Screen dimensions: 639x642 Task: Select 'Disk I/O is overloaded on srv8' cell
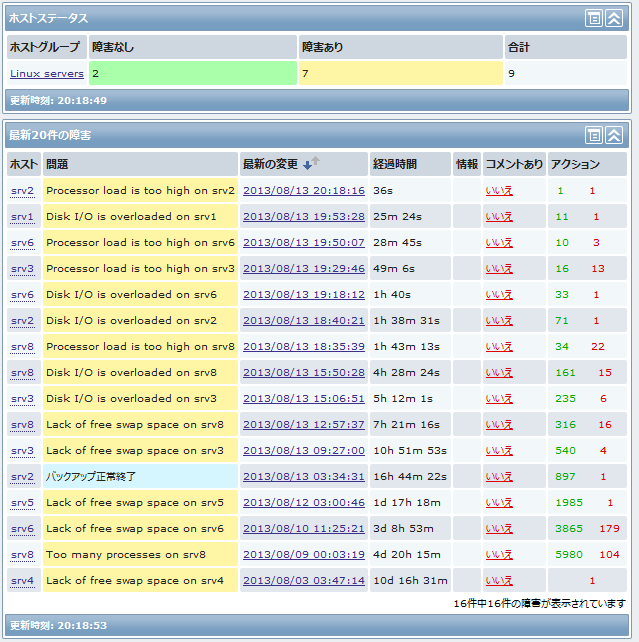140,373
